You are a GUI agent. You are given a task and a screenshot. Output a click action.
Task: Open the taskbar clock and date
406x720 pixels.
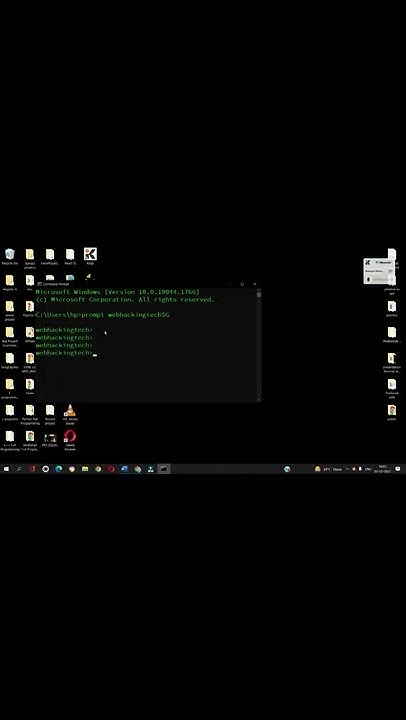[382, 469]
